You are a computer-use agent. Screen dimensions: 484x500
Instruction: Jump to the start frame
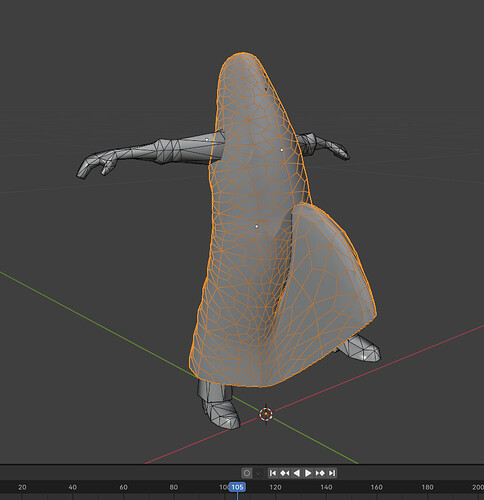[x=273, y=473]
